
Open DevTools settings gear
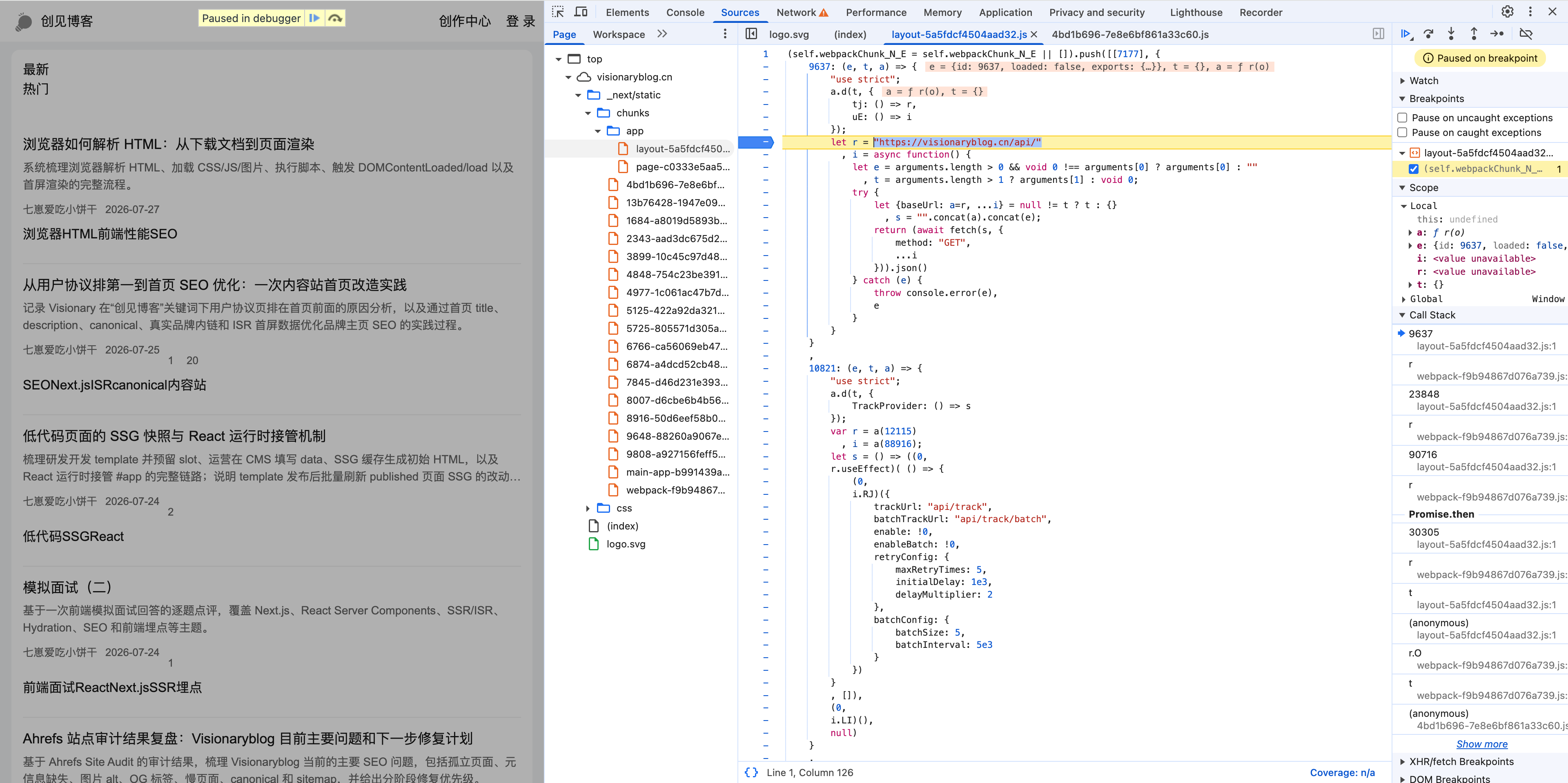point(1507,11)
